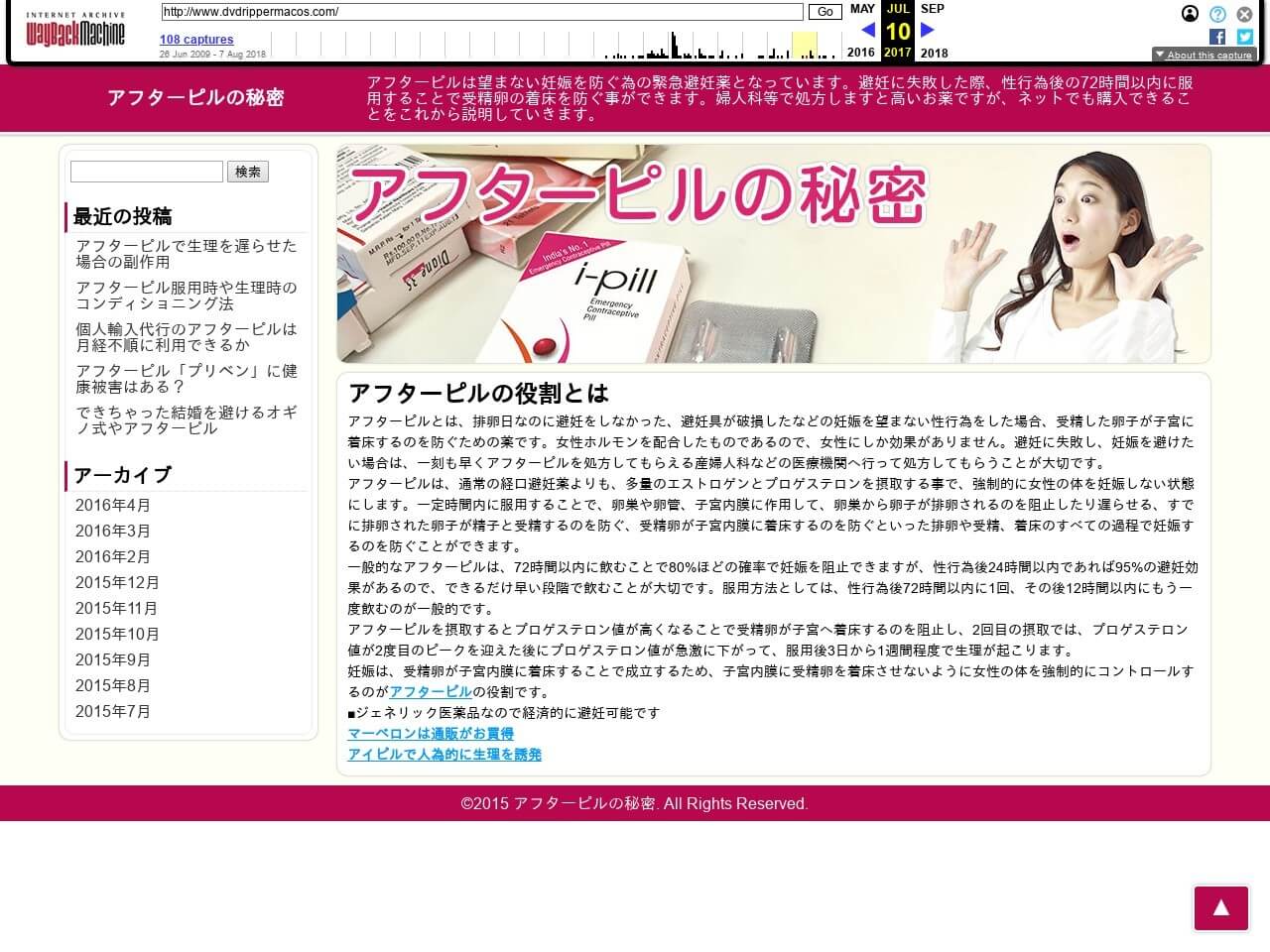1270x952 pixels.
Task: Focus the Wayback URL input field
Action: click(481, 12)
